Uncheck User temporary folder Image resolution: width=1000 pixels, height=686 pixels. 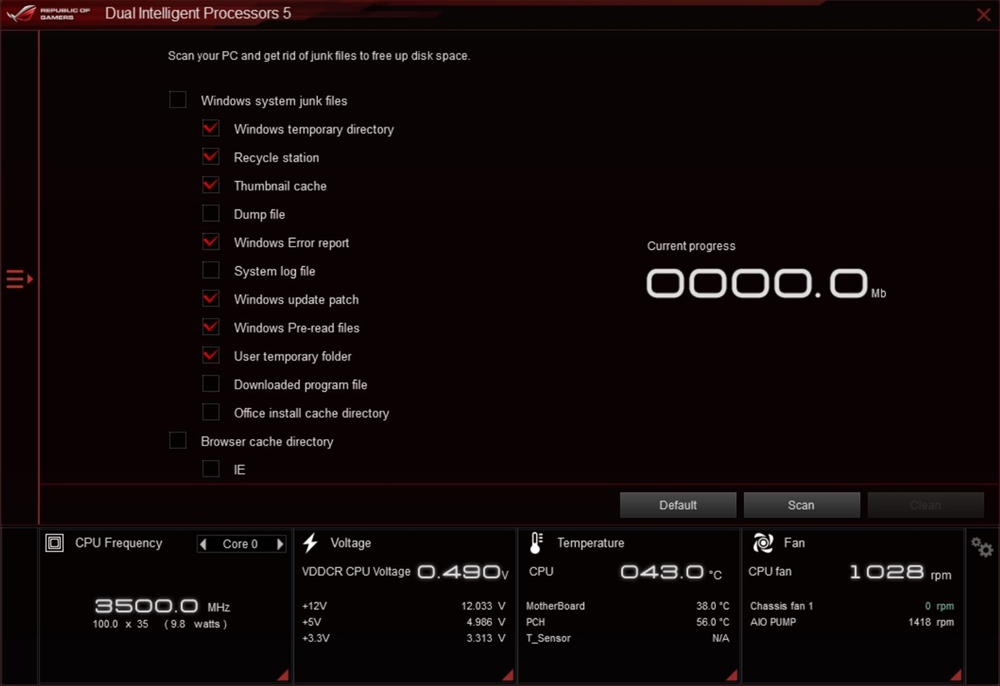point(211,356)
